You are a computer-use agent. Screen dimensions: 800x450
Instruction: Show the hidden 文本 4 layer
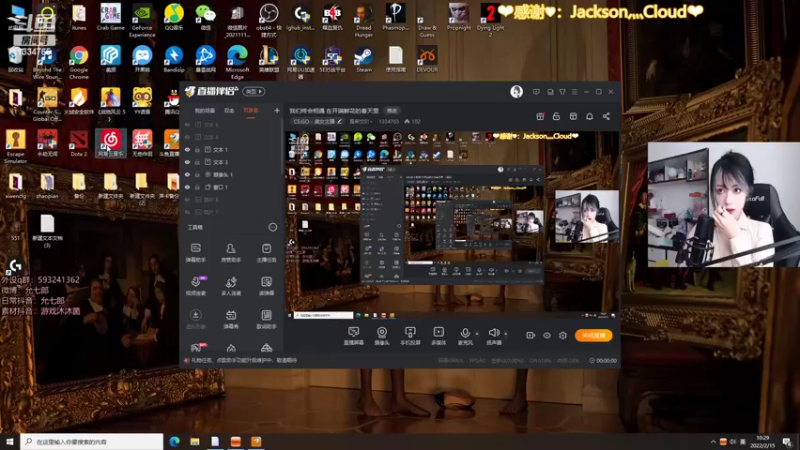[187, 137]
